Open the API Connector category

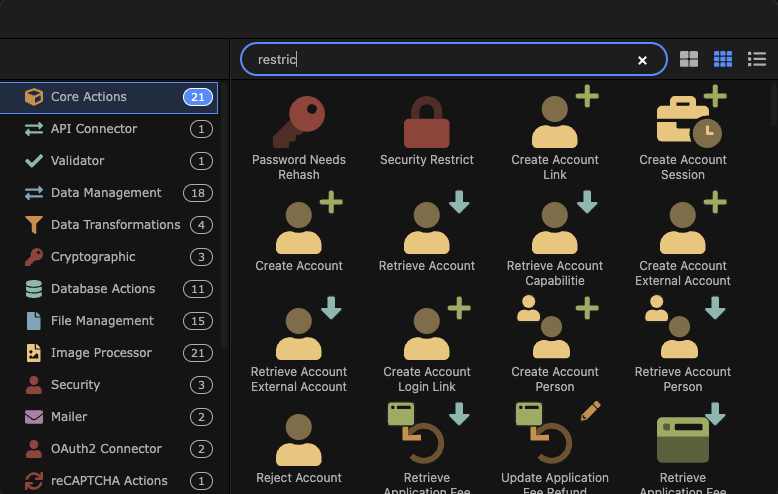pos(94,129)
